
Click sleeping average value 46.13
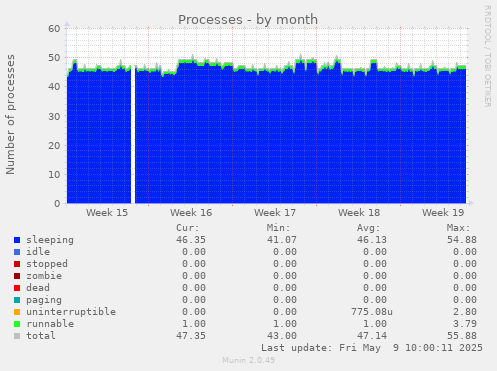372,240
